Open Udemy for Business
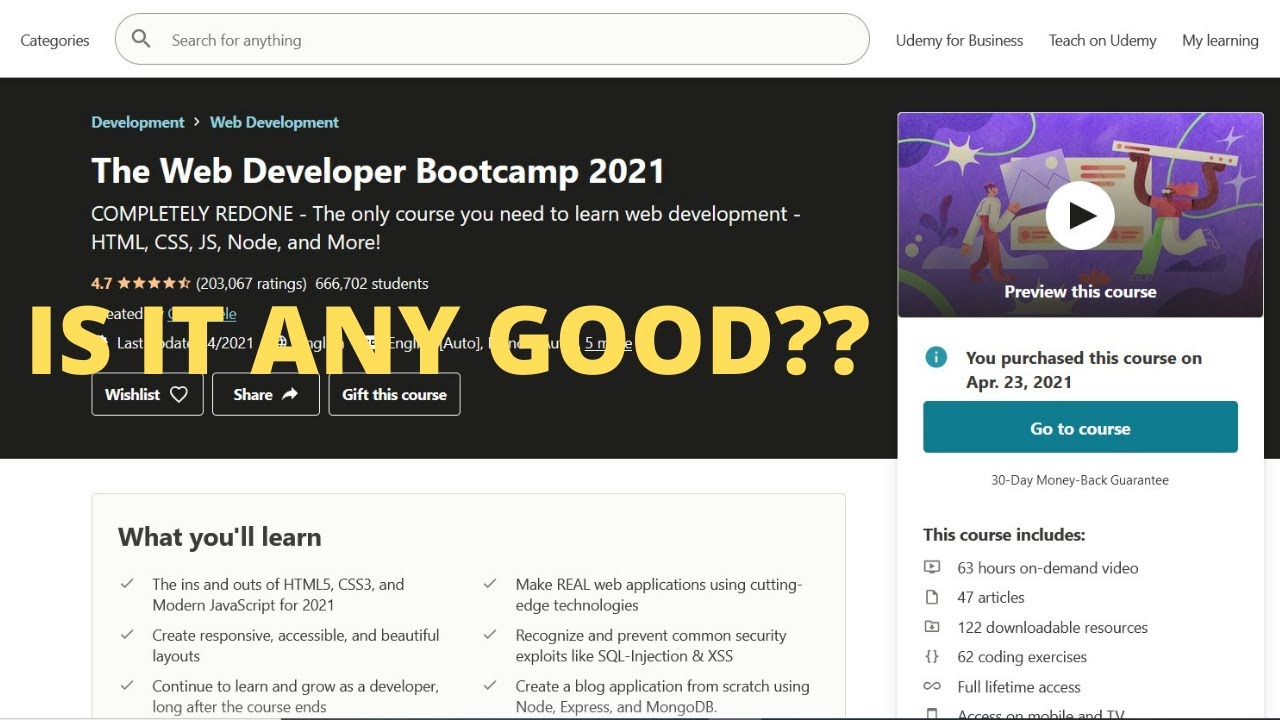 959,40
